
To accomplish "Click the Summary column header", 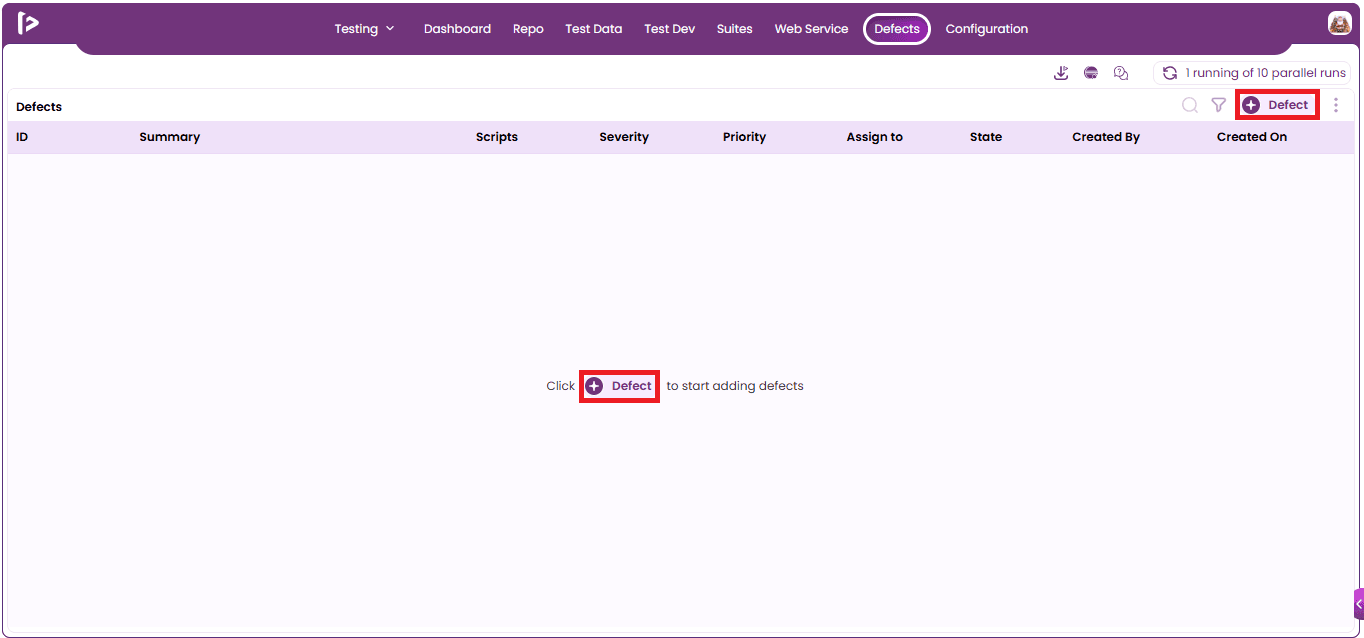I will tap(170, 137).
